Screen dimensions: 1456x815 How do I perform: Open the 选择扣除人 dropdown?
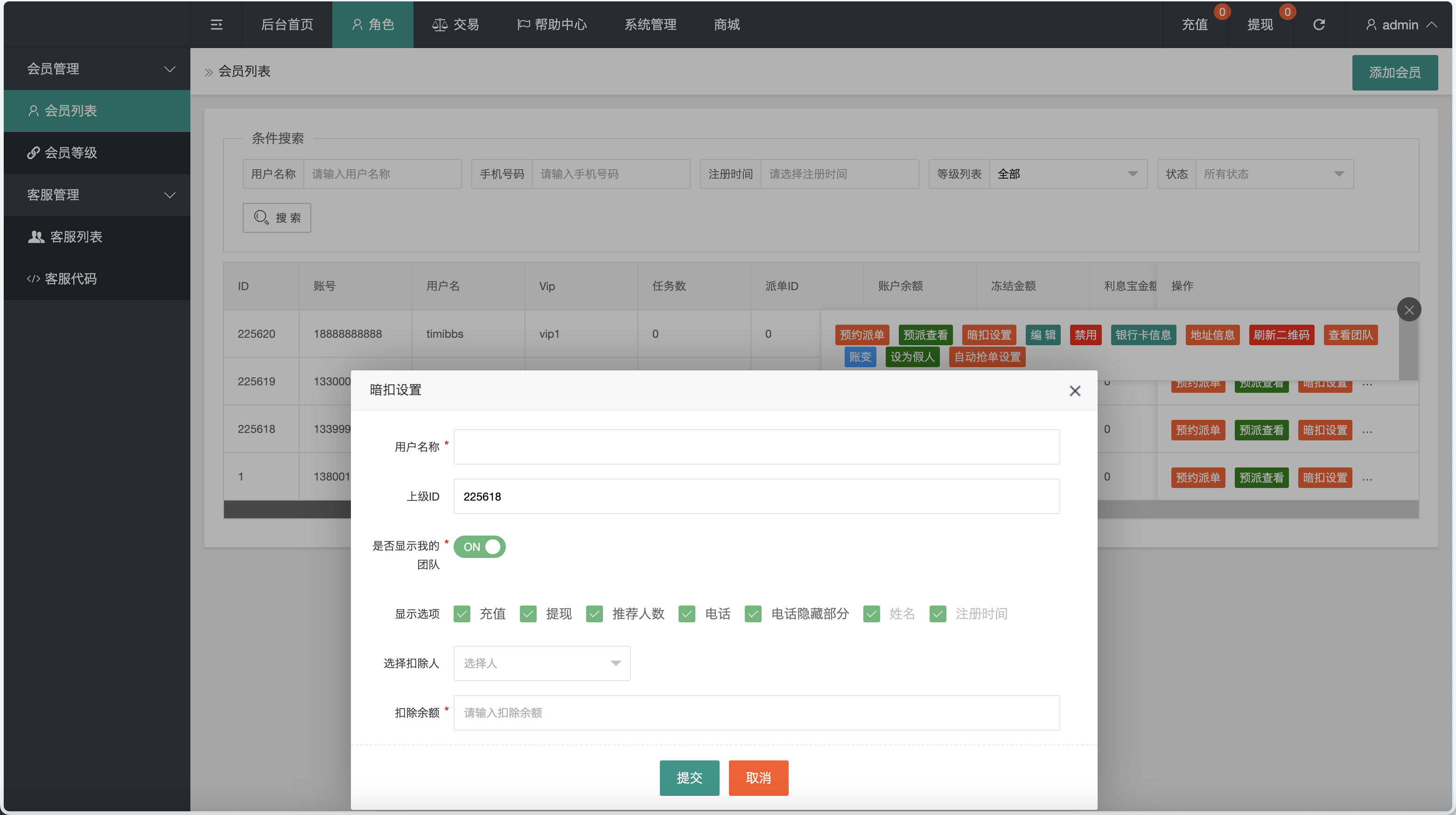click(x=541, y=663)
